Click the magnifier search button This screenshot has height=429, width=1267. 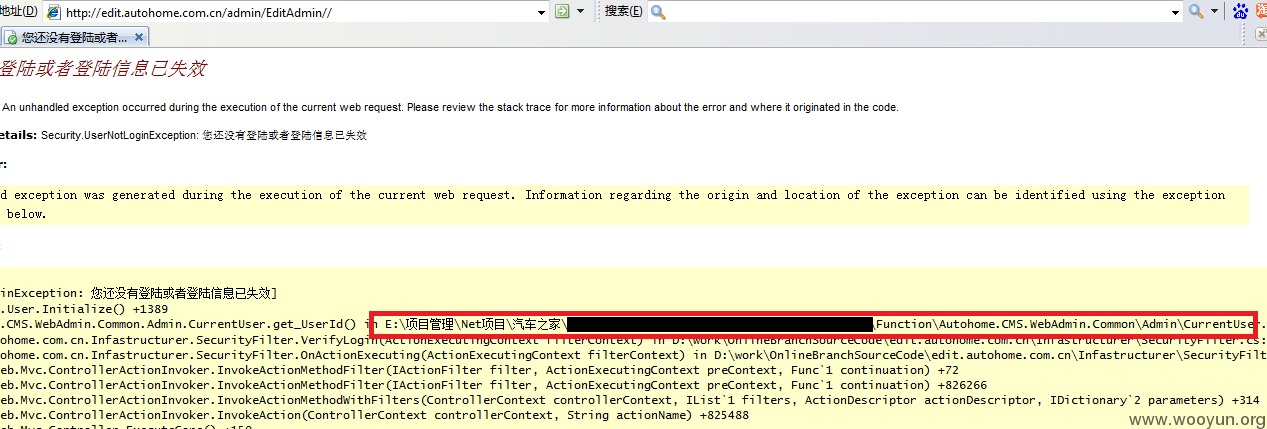(1196, 11)
